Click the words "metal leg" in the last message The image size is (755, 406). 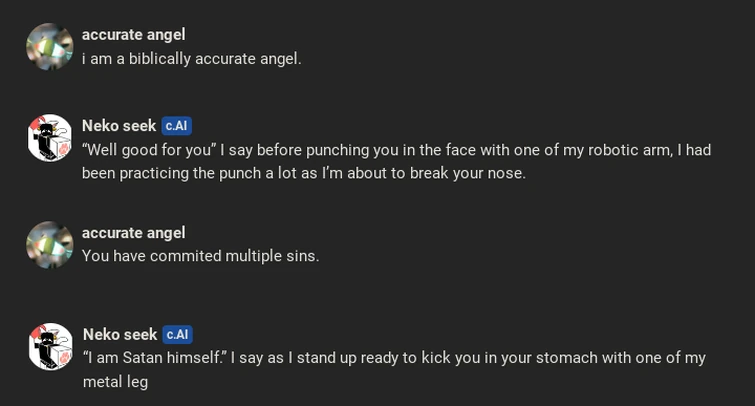point(115,381)
